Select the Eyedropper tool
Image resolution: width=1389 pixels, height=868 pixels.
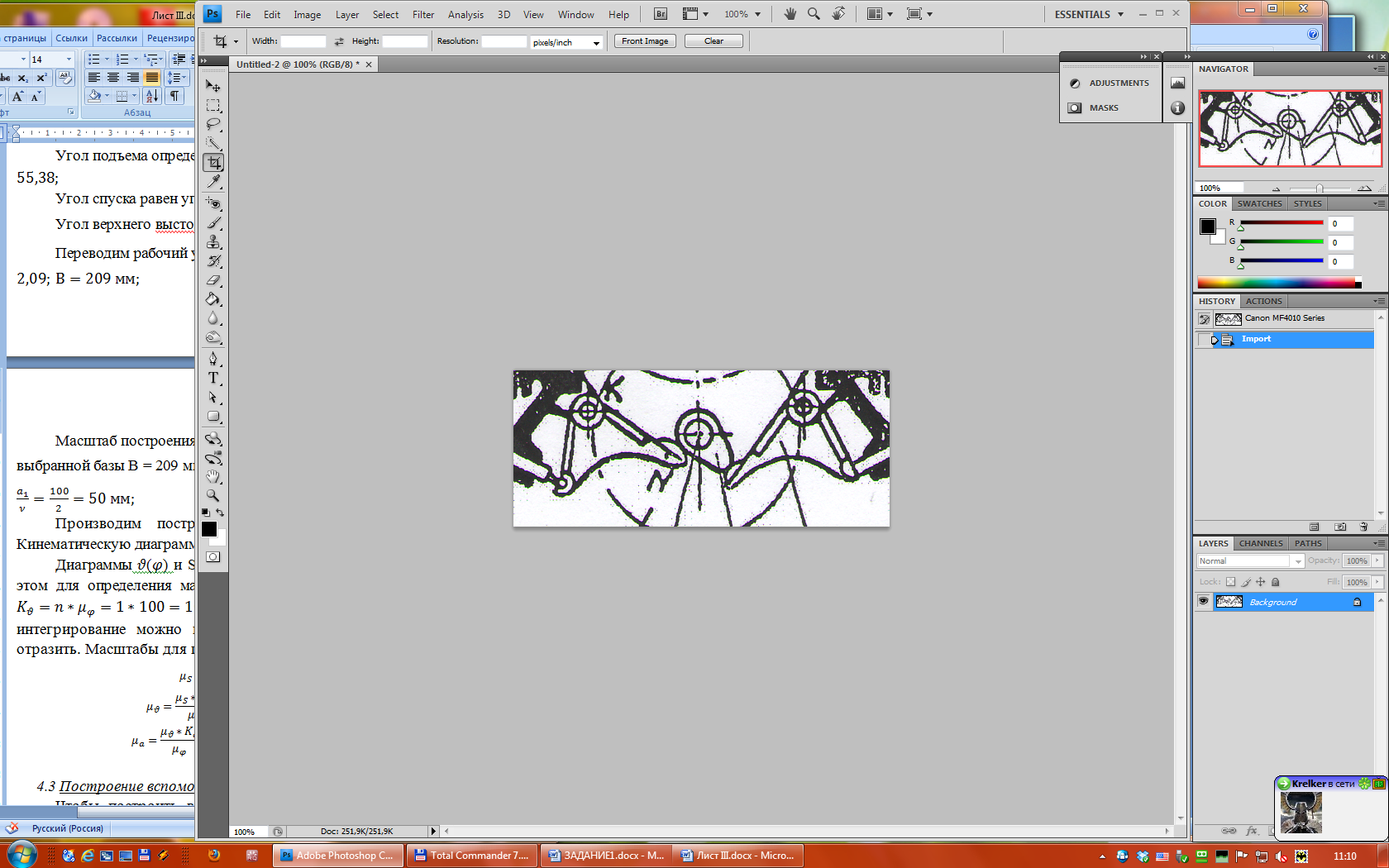(213, 181)
